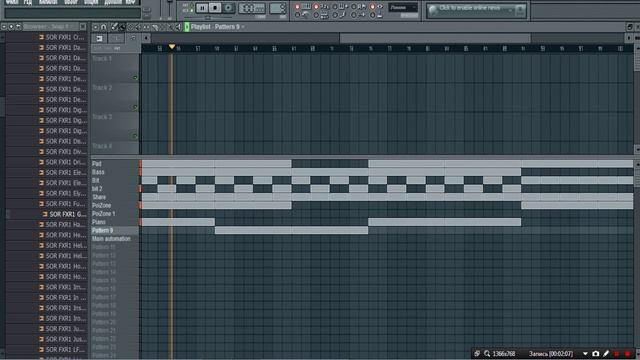The width and height of the screenshot is (640, 360).
Task: Open browser item 'SOR FXR1 Fu...'
Action: click(x=63, y=204)
